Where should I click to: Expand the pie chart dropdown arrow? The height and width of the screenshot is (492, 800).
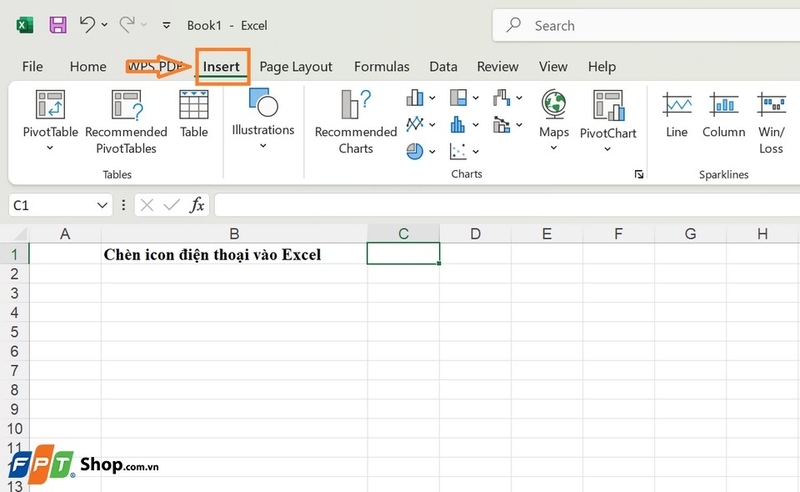(x=432, y=152)
